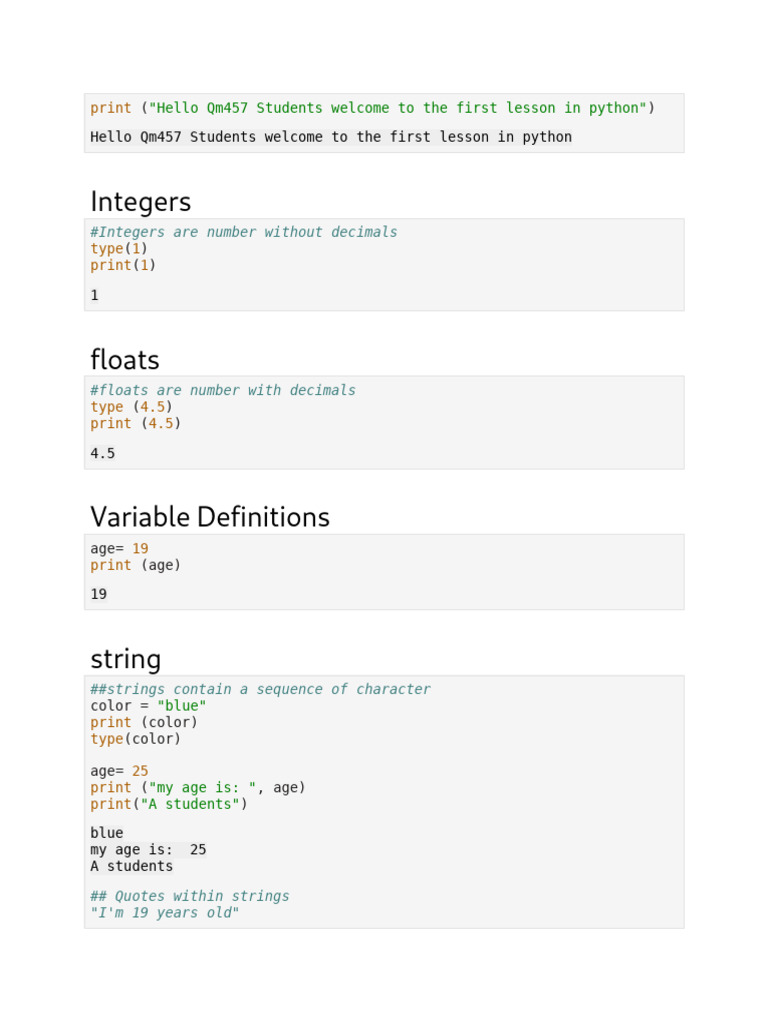Click the print("A students") code line

[x=168, y=804]
